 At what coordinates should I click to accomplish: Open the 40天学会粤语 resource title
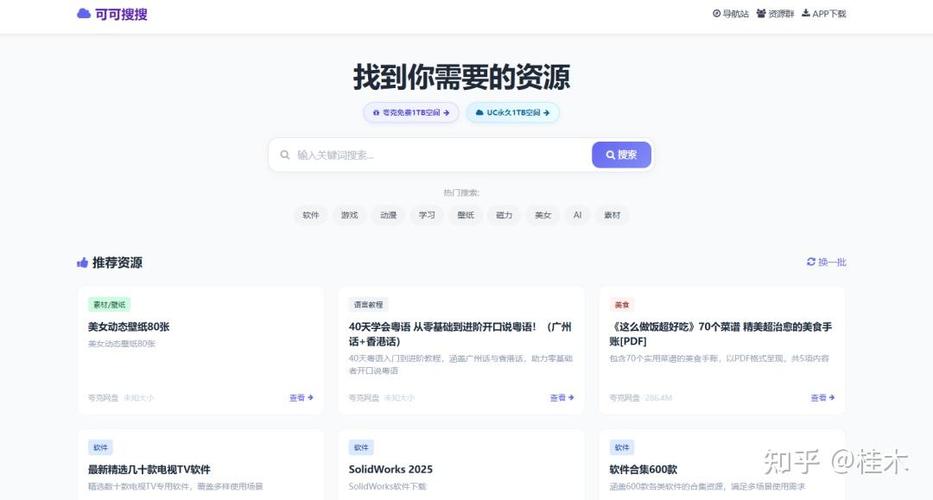pos(460,334)
